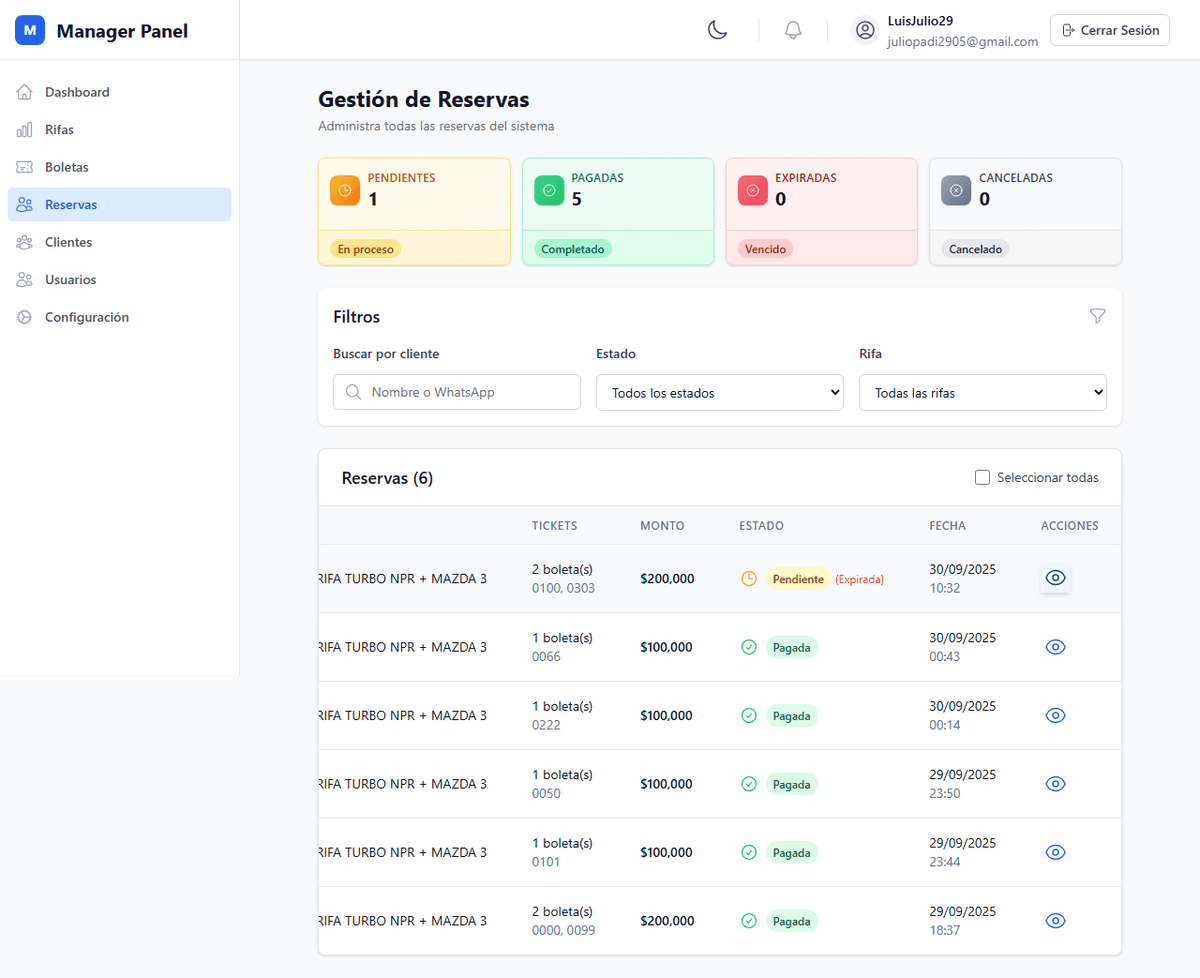
Task: Open Configuración from the sidebar
Action: (86, 317)
